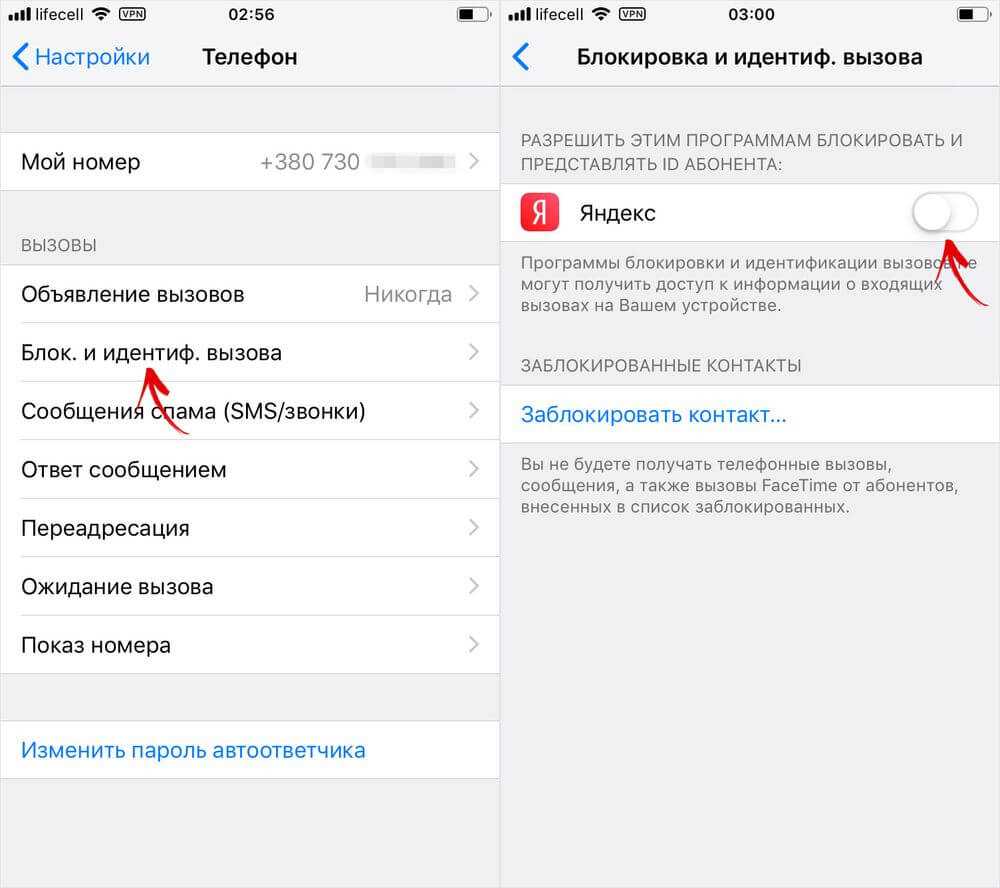Tap Изменить пароль автоответчика link
The height and width of the screenshot is (888, 1000).
193,750
